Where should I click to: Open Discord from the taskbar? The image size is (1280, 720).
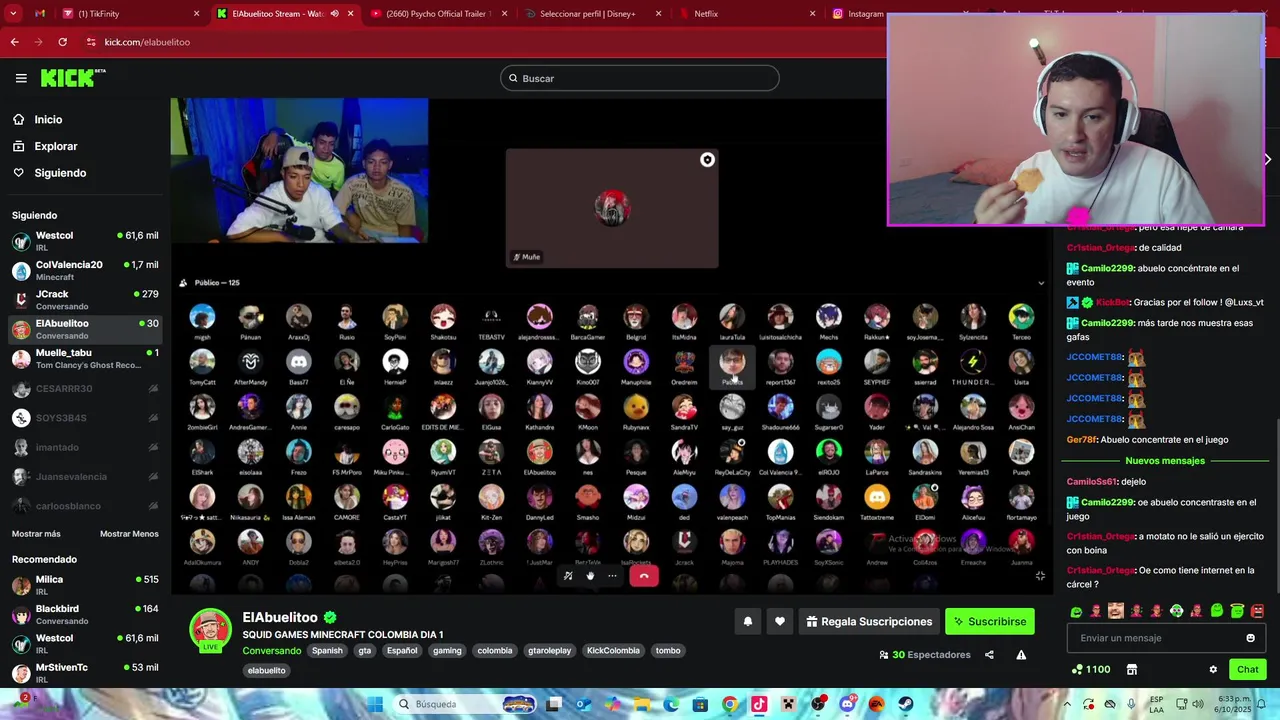point(847,704)
